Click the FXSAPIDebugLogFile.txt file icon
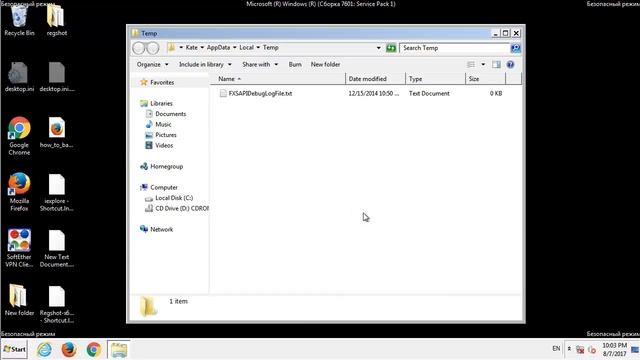The height and width of the screenshot is (360, 640). (x=223, y=93)
